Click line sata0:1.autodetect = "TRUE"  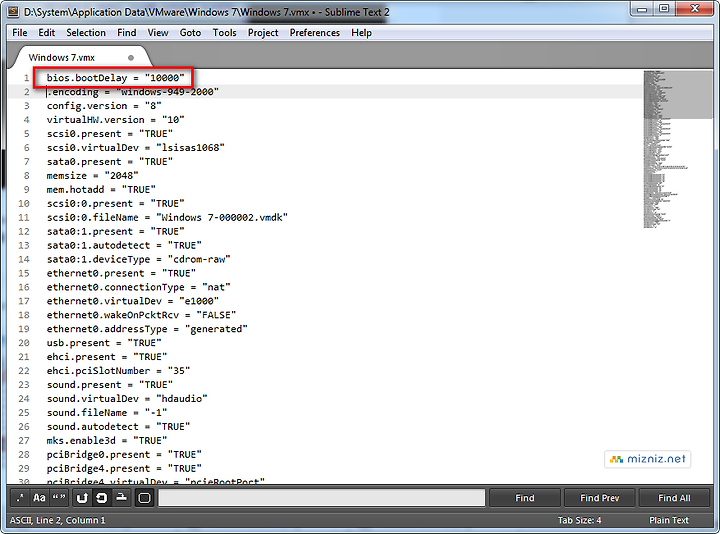(x=124, y=245)
